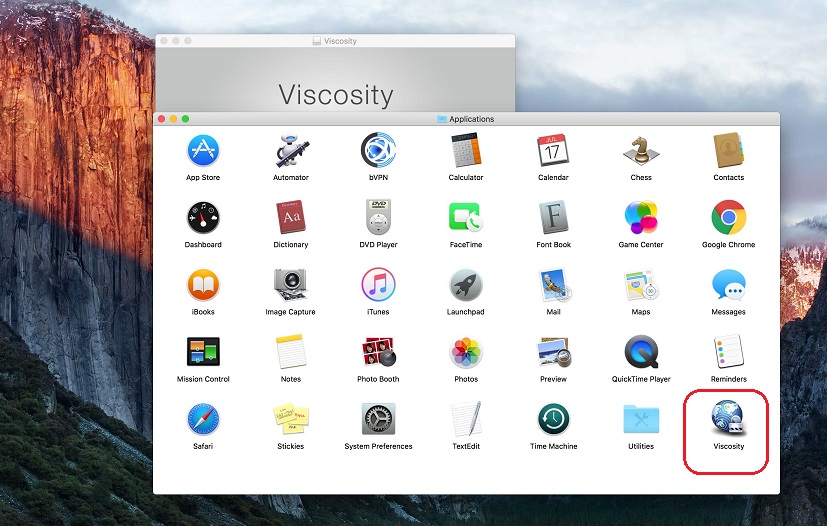The image size is (827, 526).
Task: Click the Calculator app icon
Action: tap(465, 151)
